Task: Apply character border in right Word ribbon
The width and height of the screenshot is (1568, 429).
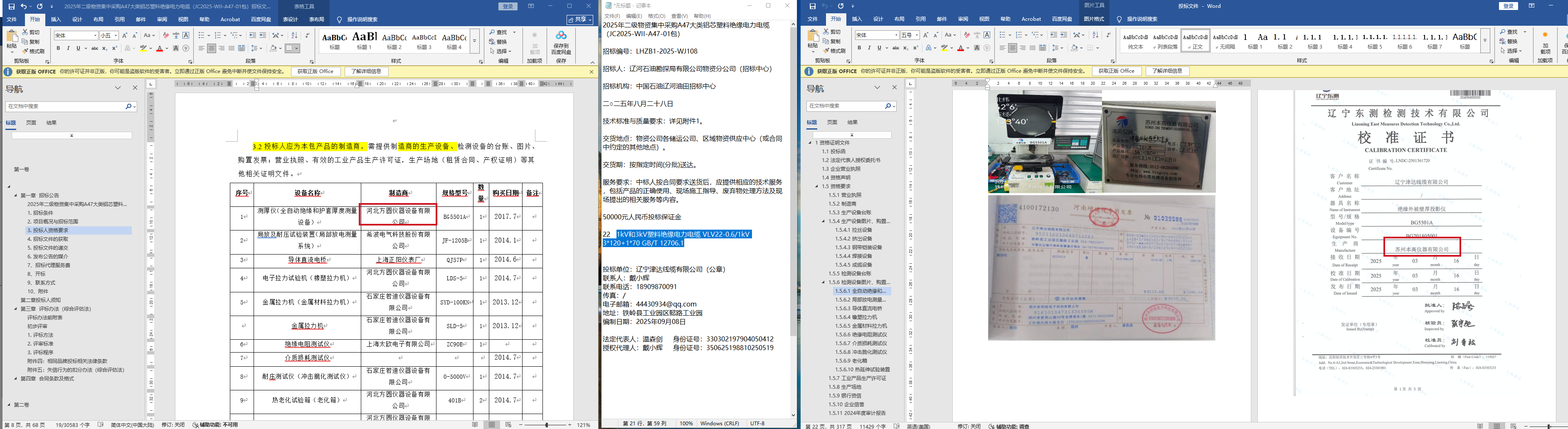Action: (987, 35)
